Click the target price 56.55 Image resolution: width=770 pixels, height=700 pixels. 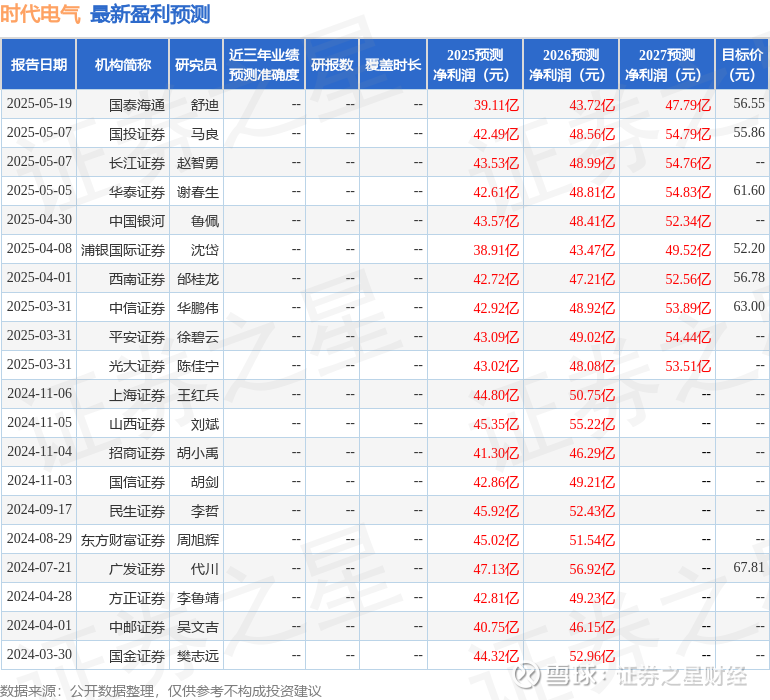[749, 104]
